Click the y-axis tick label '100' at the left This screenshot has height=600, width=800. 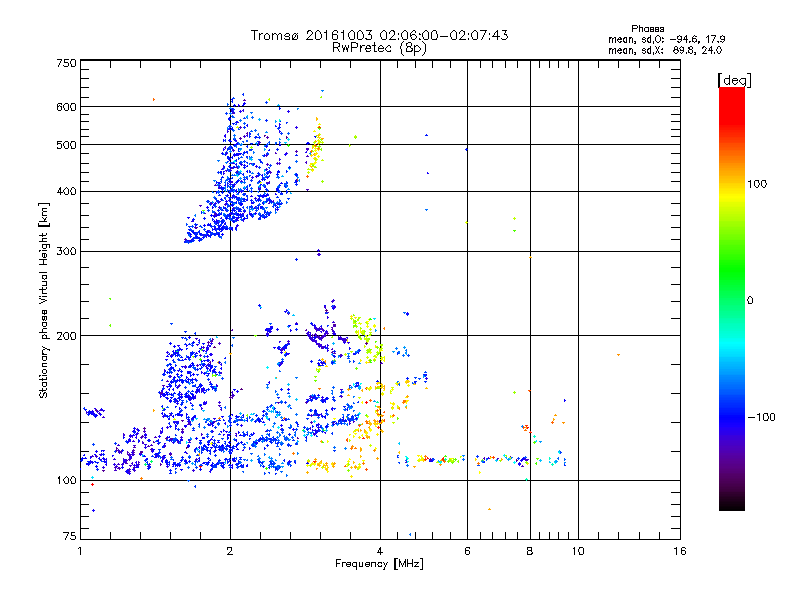pyautogui.click(x=66, y=481)
